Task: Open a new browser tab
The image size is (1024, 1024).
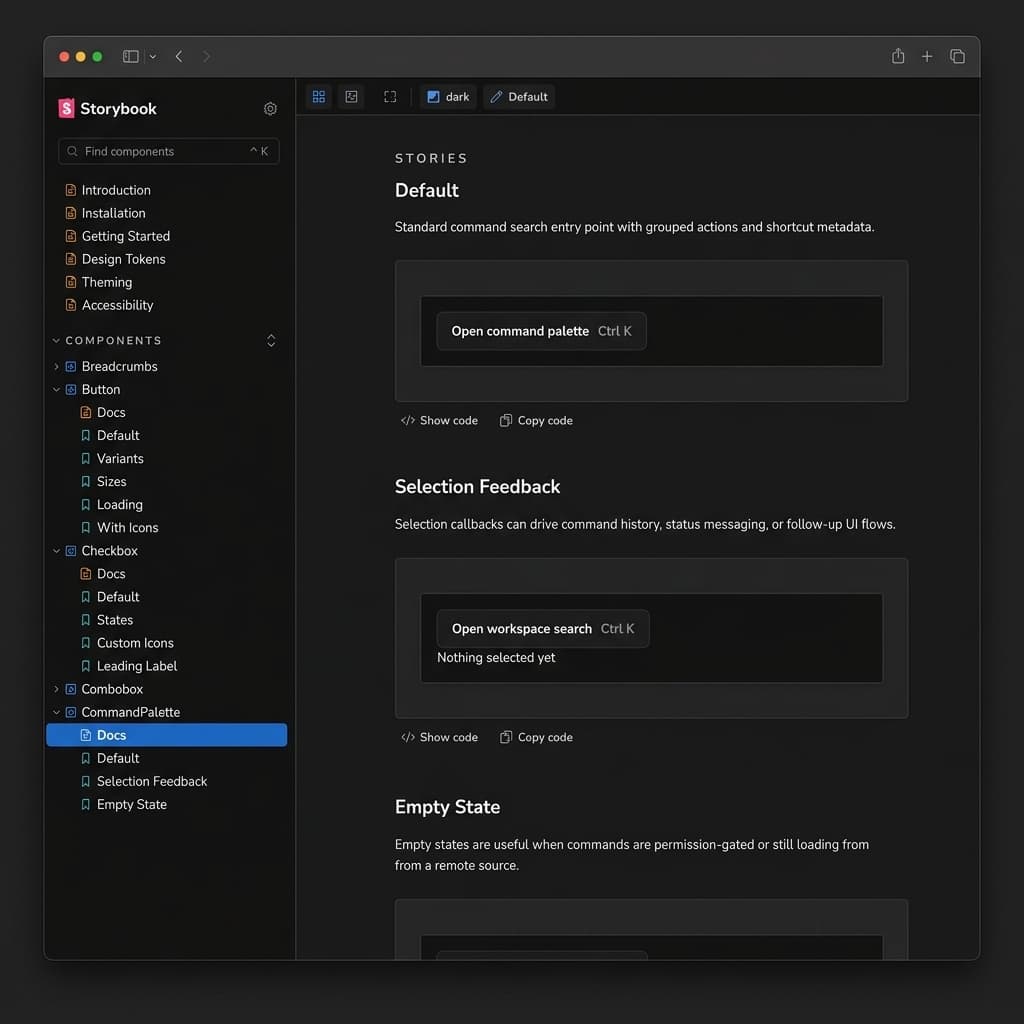Action: click(927, 57)
